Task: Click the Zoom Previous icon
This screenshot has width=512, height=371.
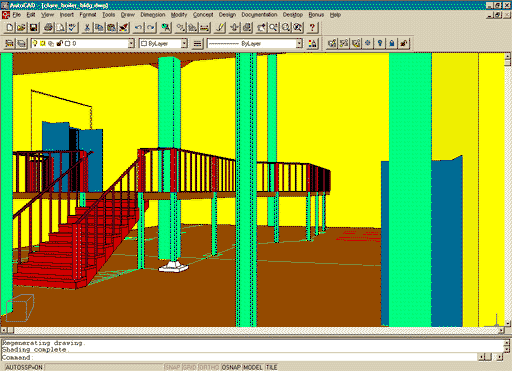Action: (x=298, y=27)
